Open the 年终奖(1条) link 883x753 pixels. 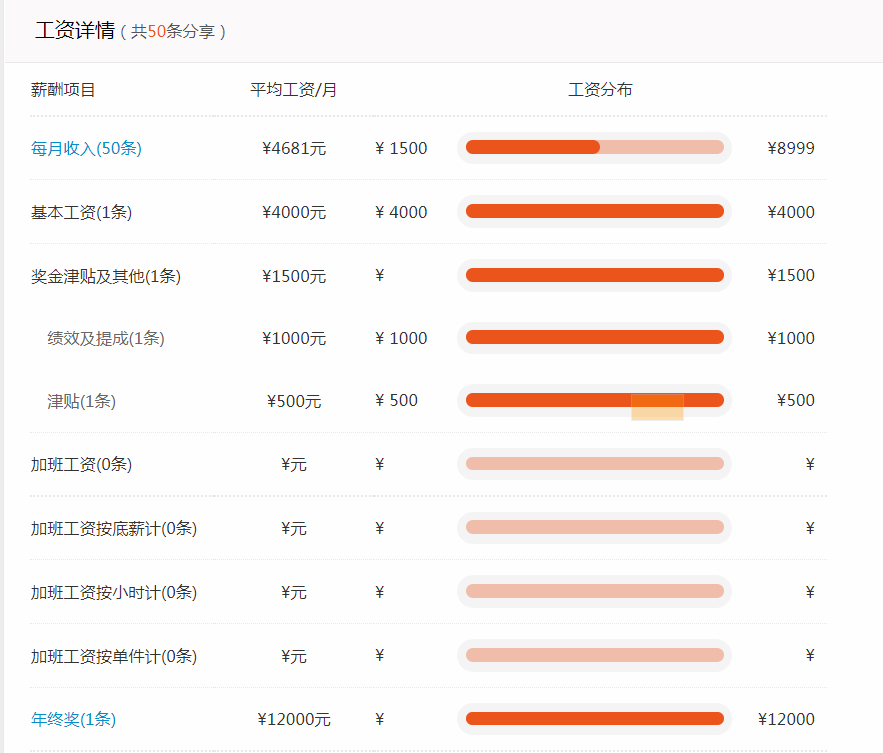coord(74,719)
